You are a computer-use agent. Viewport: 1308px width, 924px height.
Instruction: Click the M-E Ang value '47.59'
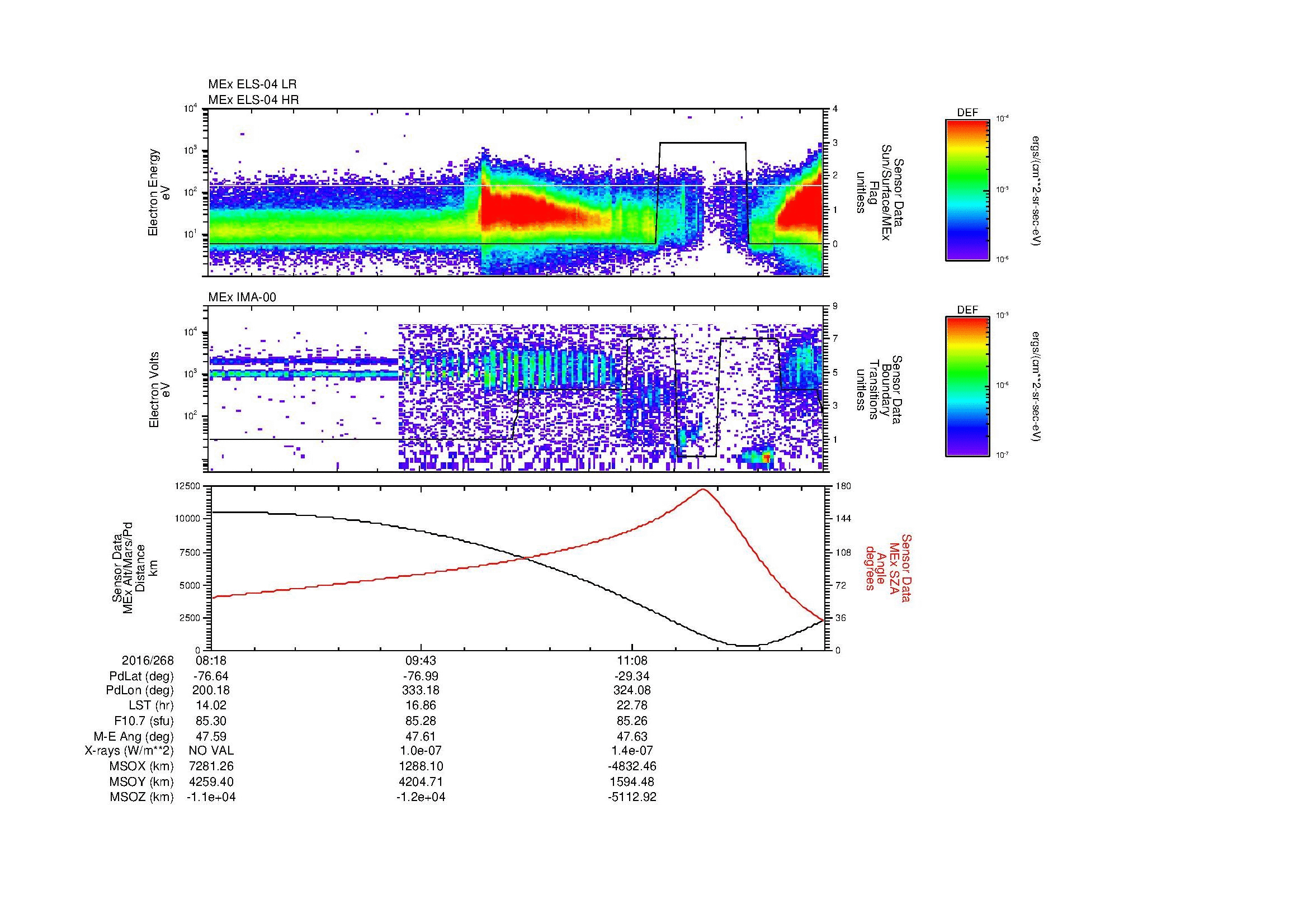(211, 736)
